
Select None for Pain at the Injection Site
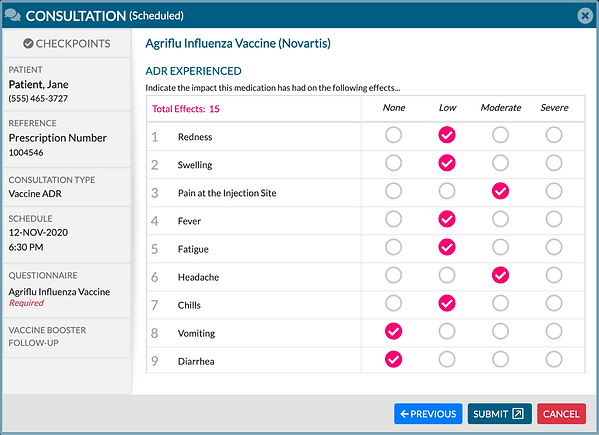coord(393,191)
